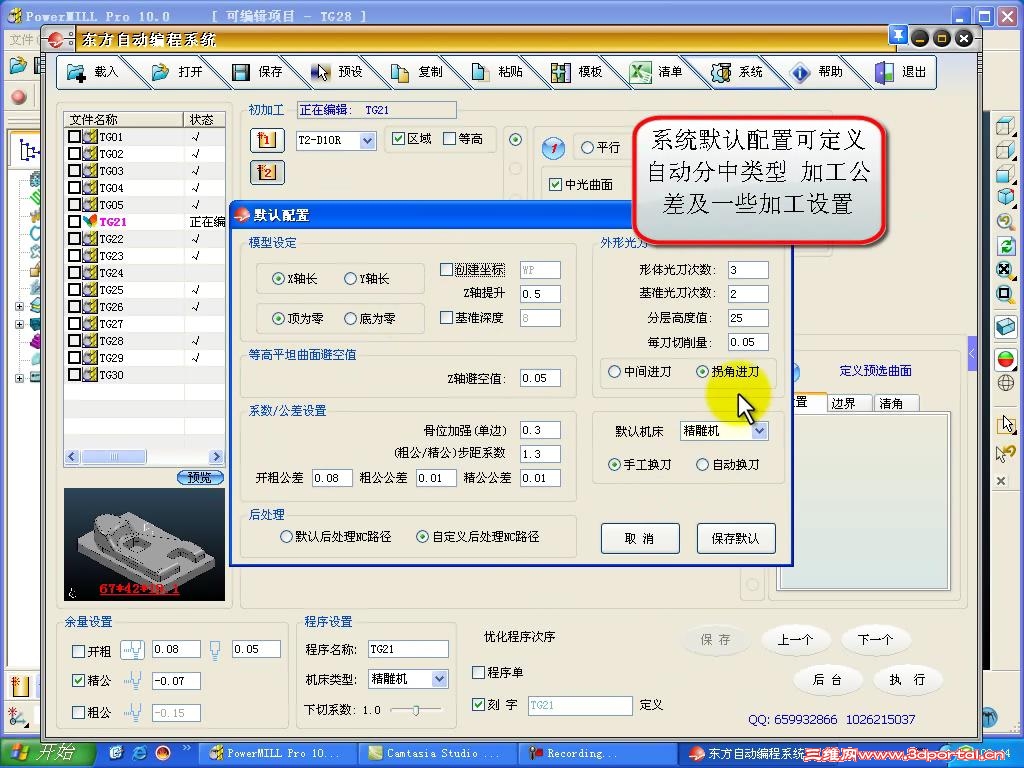Click the PowerMILL top isometric cube view icon
This screenshot has width=1024, height=768.
click(x=1006, y=125)
